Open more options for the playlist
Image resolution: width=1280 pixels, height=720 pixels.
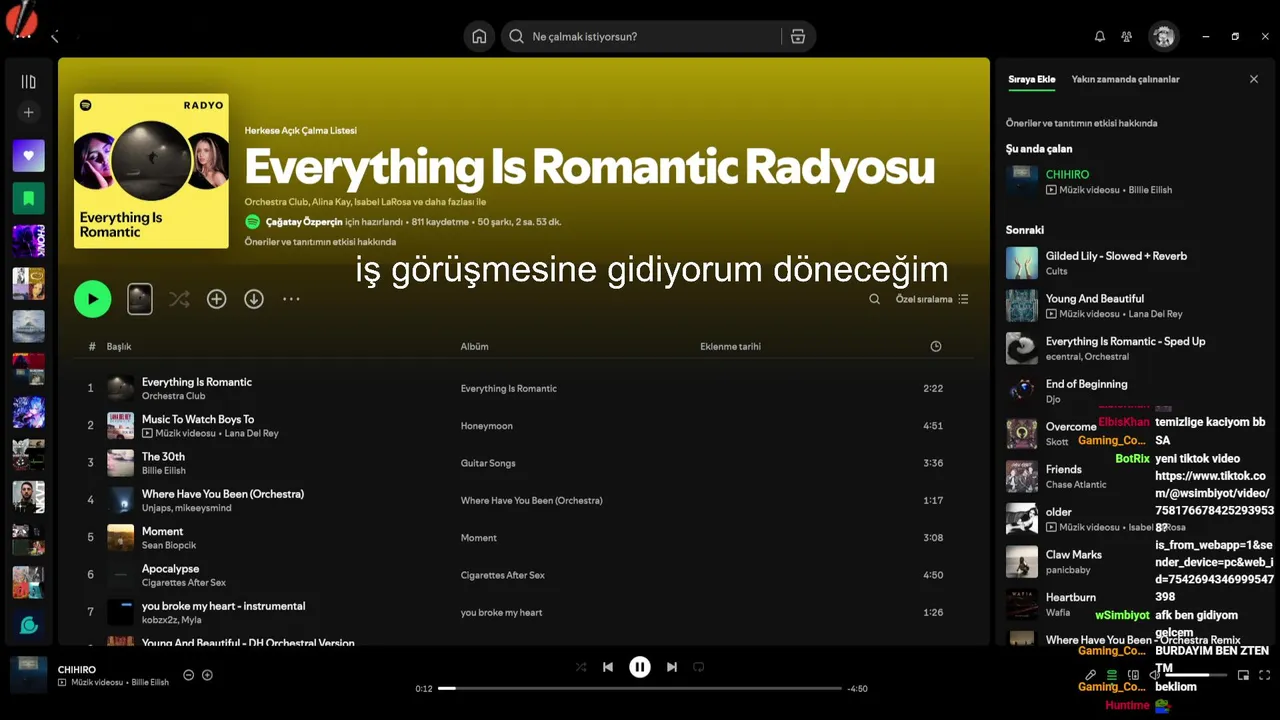coord(291,299)
